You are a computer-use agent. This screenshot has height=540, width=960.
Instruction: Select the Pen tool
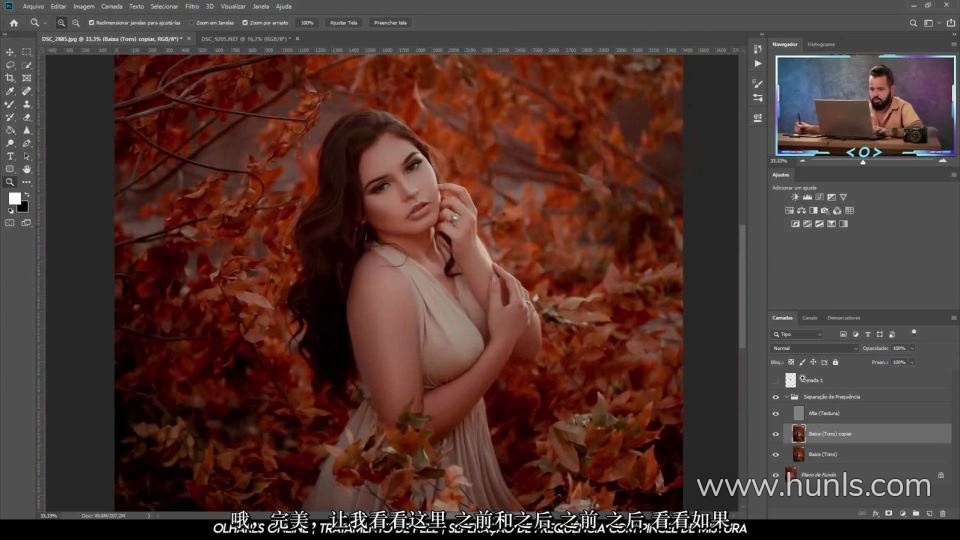(x=26, y=143)
